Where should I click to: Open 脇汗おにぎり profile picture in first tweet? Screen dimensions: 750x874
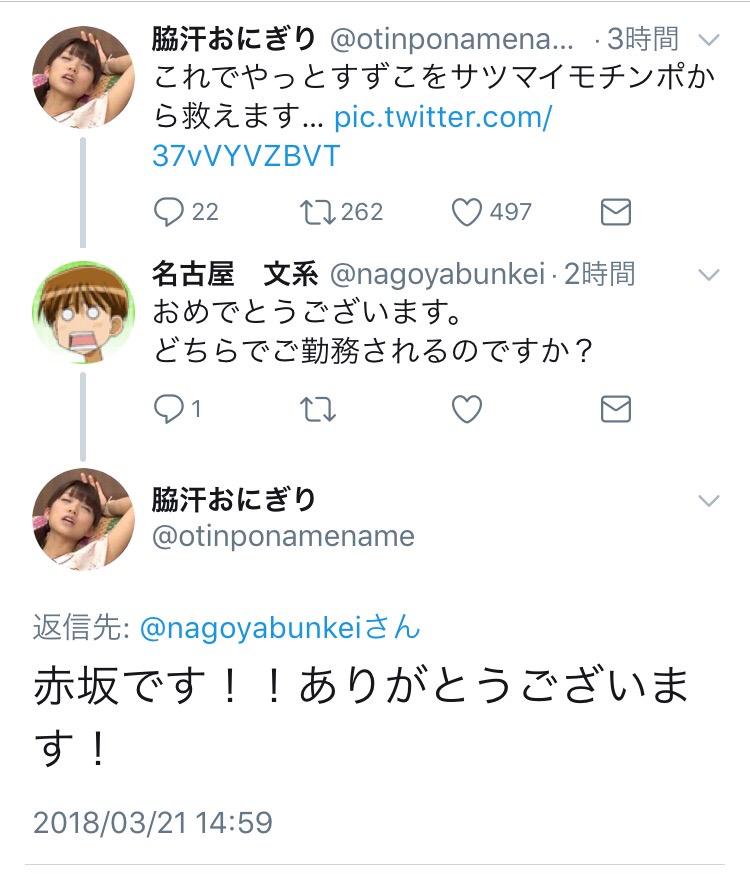(x=83, y=76)
